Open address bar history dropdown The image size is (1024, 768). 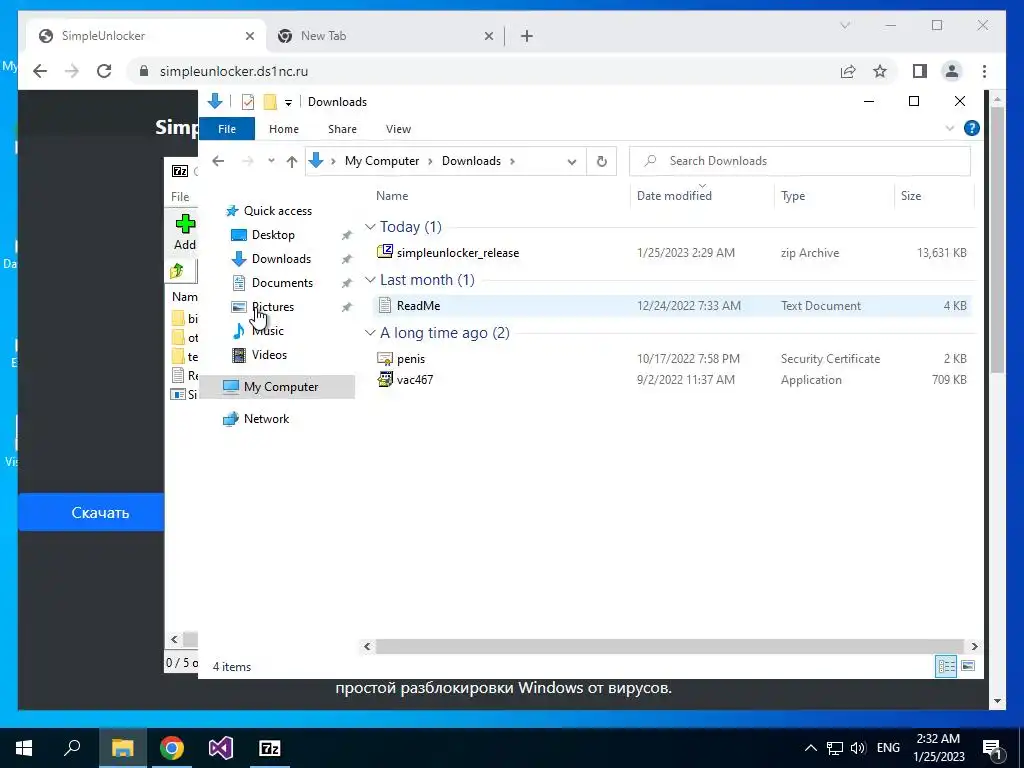[571, 161]
